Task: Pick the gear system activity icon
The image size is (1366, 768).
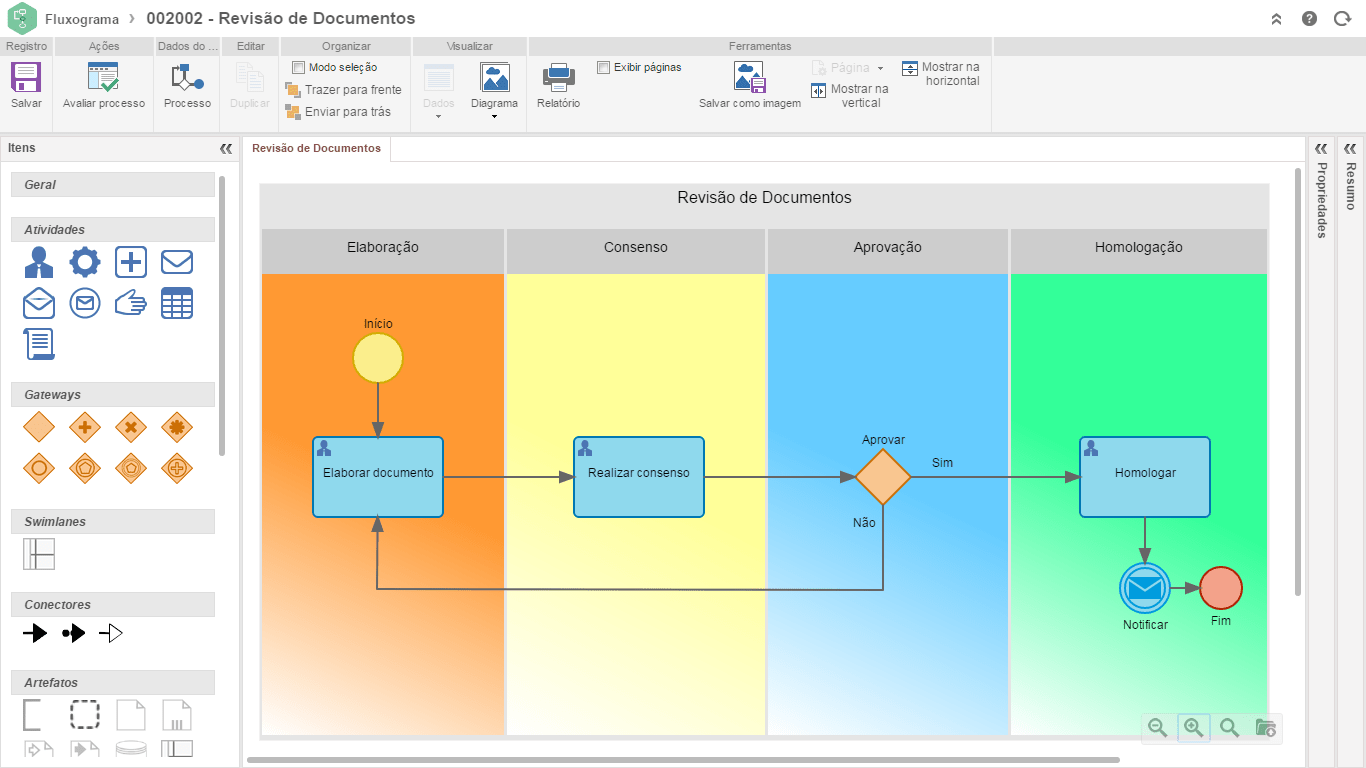Action: pyautogui.click(x=85, y=262)
